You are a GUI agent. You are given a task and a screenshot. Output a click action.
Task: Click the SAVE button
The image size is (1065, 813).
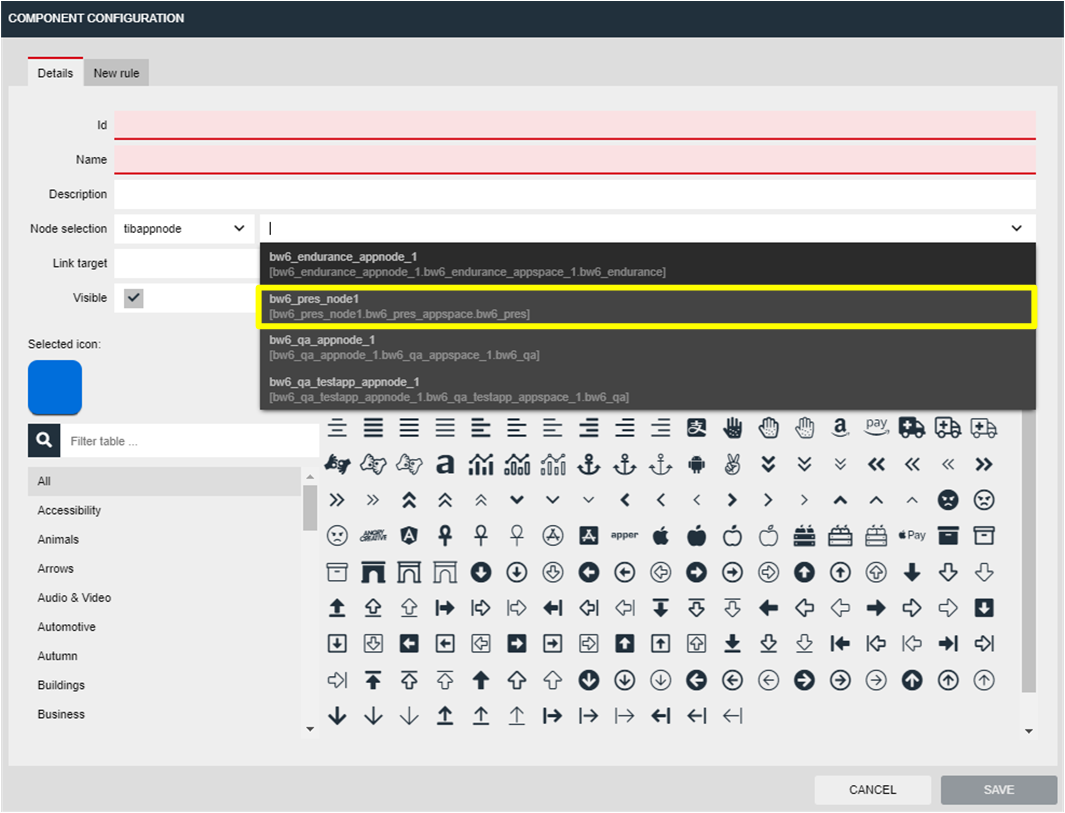998,789
